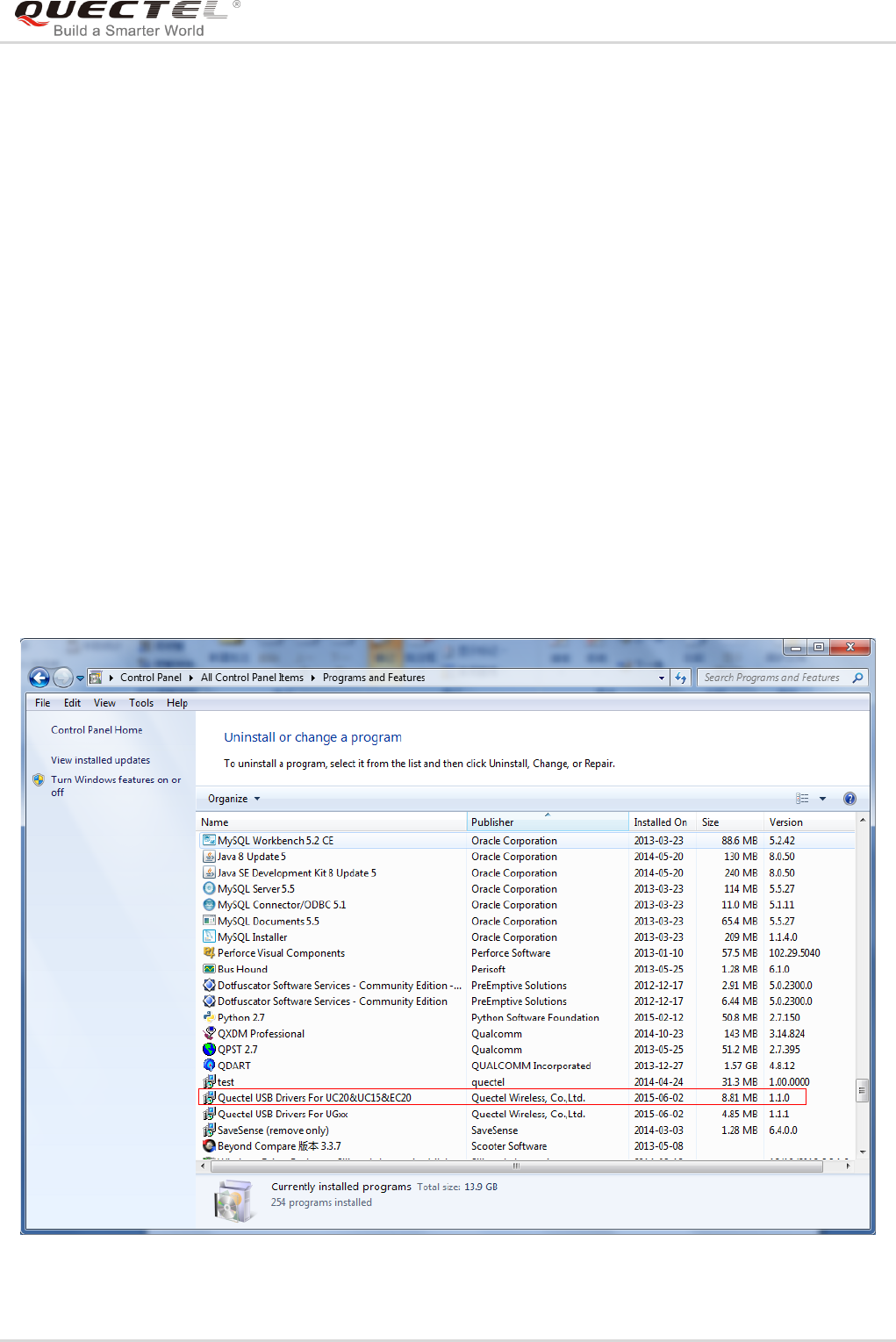Expand the arrow after the Control Panel breadcrumb
Viewport: 896px width, 1342px height.
point(191,678)
